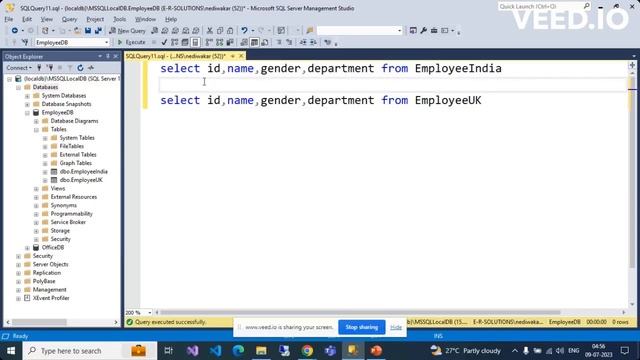This screenshot has height=360, width=640.
Task: Open the File menu
Action: coord(9,19)
